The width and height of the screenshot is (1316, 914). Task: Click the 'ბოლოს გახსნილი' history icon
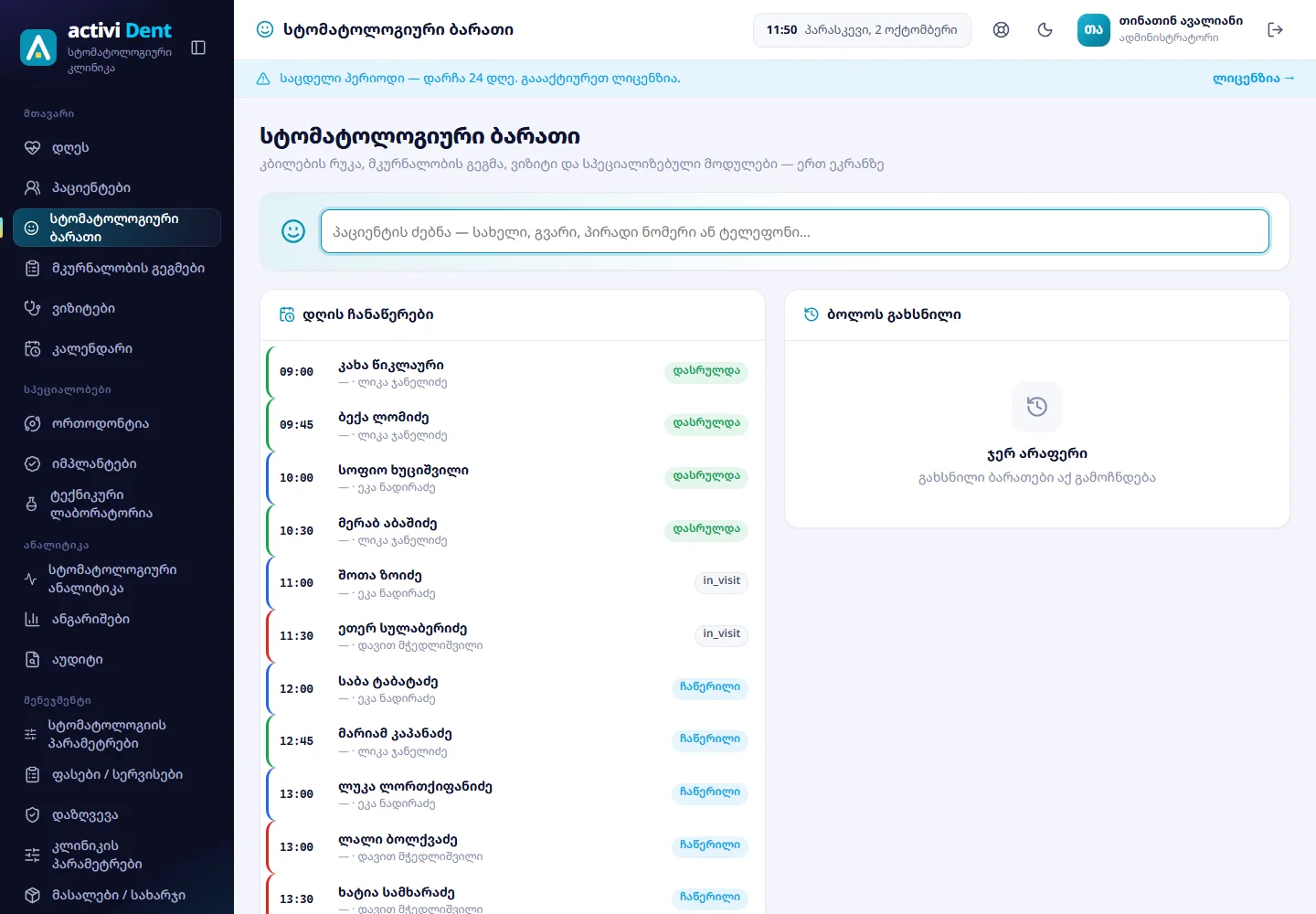pos(812,314)
